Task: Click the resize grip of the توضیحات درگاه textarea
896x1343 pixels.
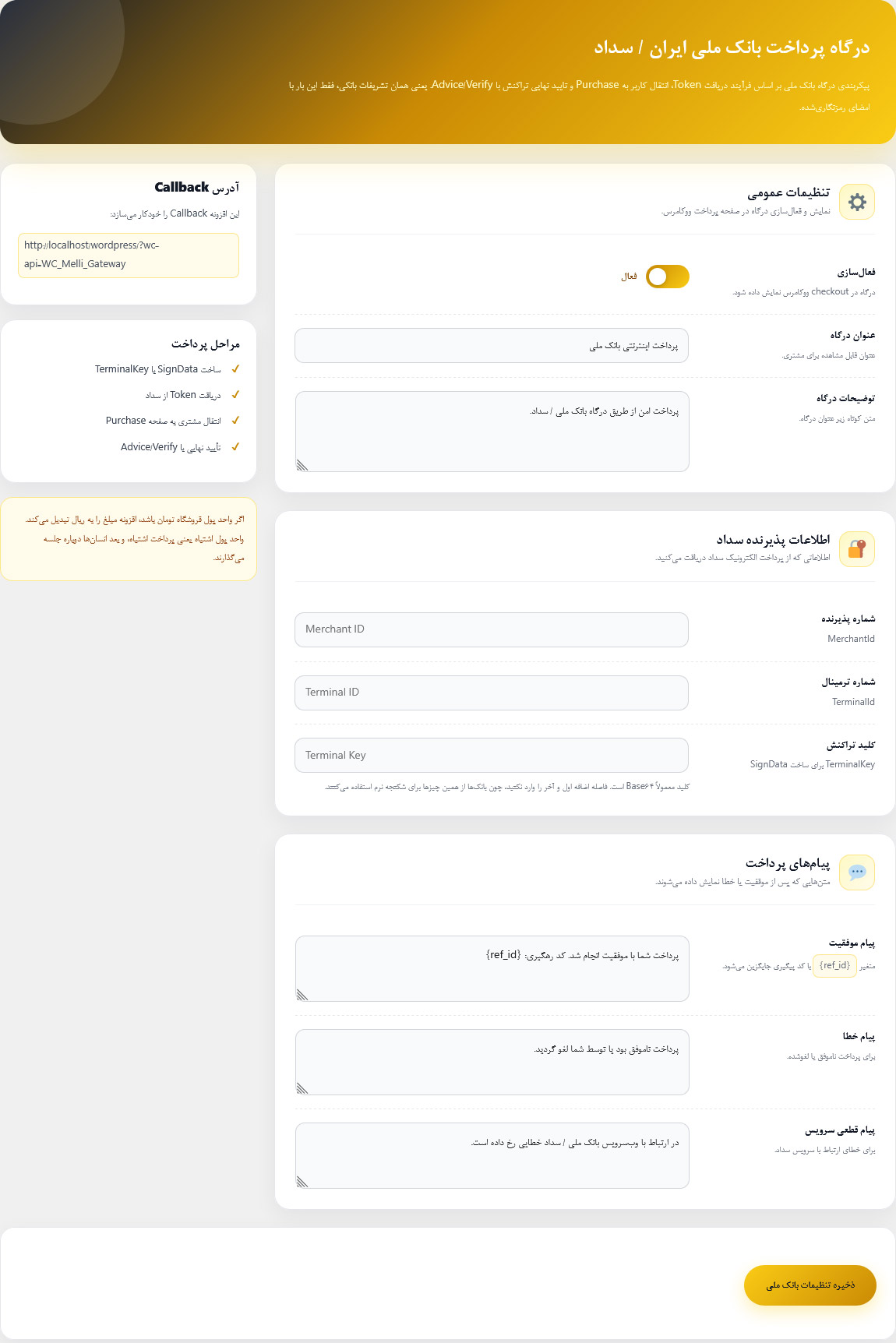Action: 302,465
